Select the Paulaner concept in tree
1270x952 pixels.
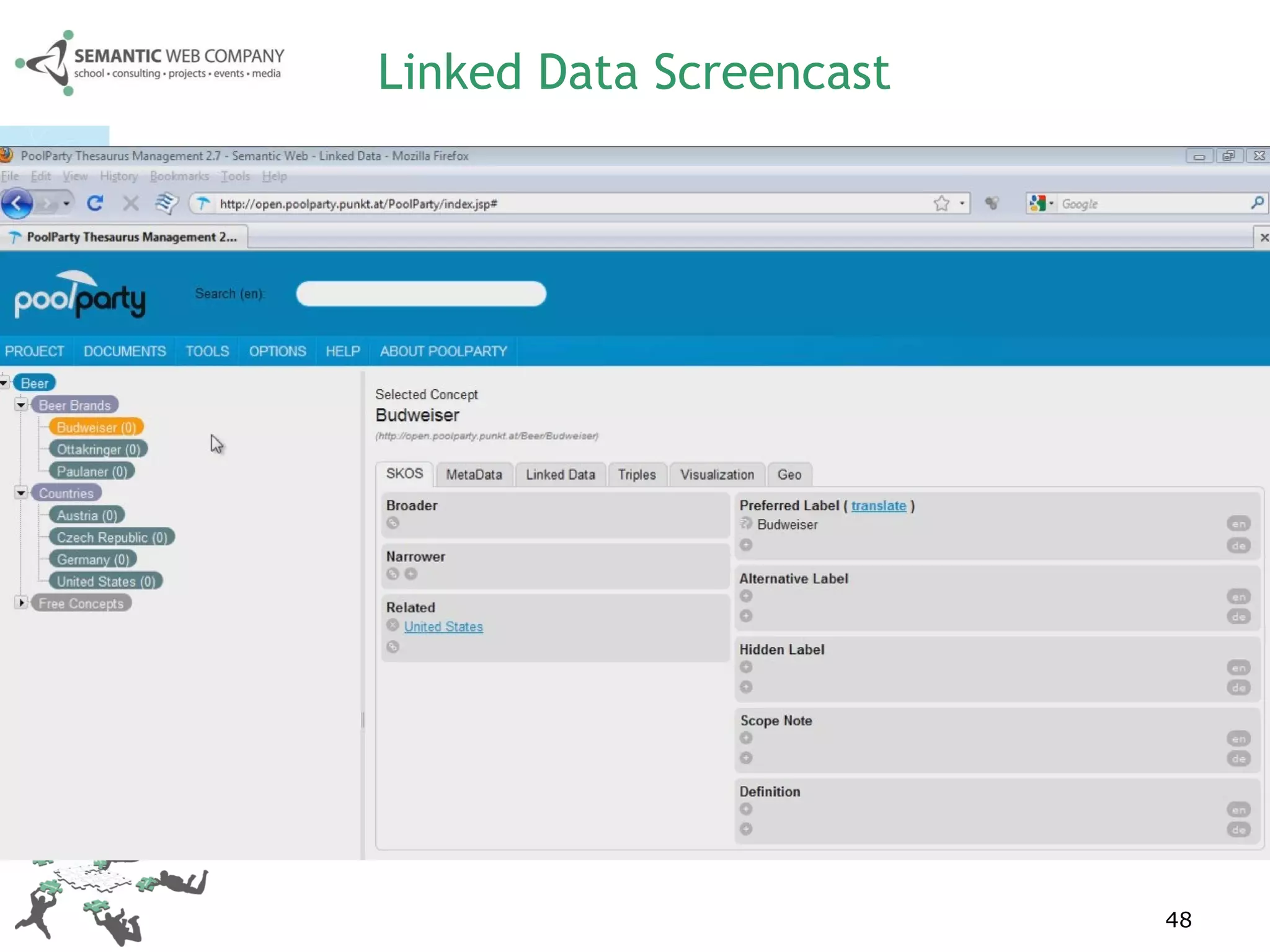click(92, 471)
